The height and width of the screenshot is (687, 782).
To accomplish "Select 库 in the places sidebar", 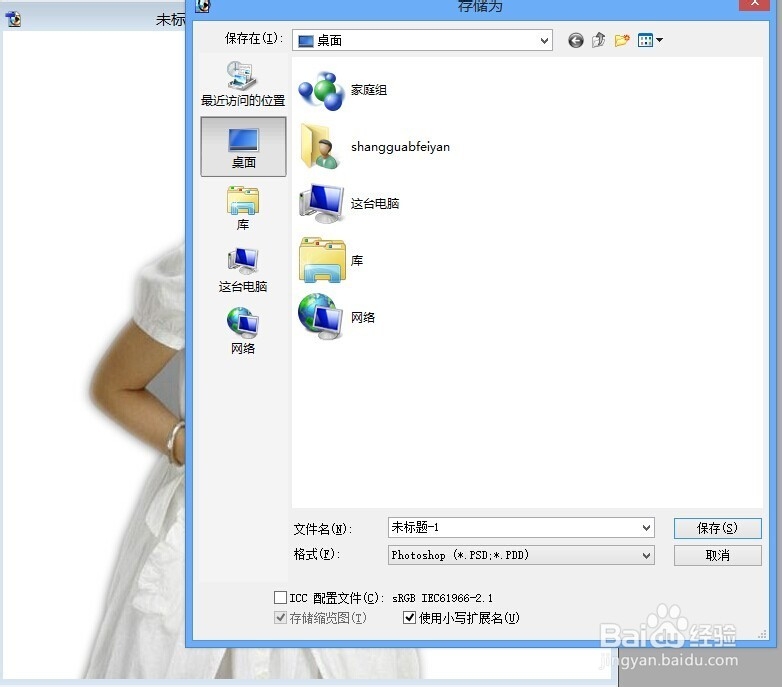I will click(243, 208).
